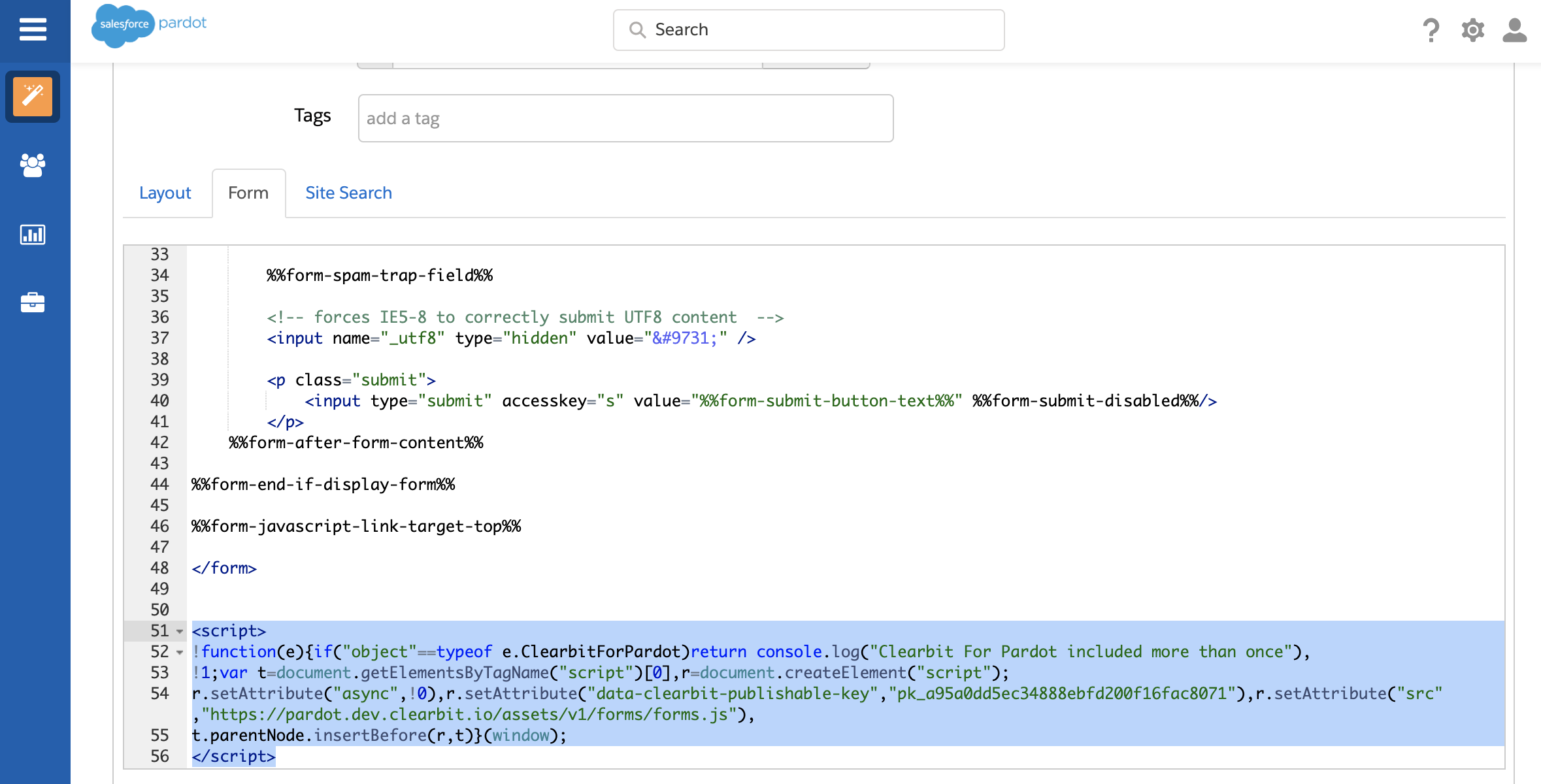
Task: Click the %%form-javascript-link-target-top%% line
Action: pos(356,526)
